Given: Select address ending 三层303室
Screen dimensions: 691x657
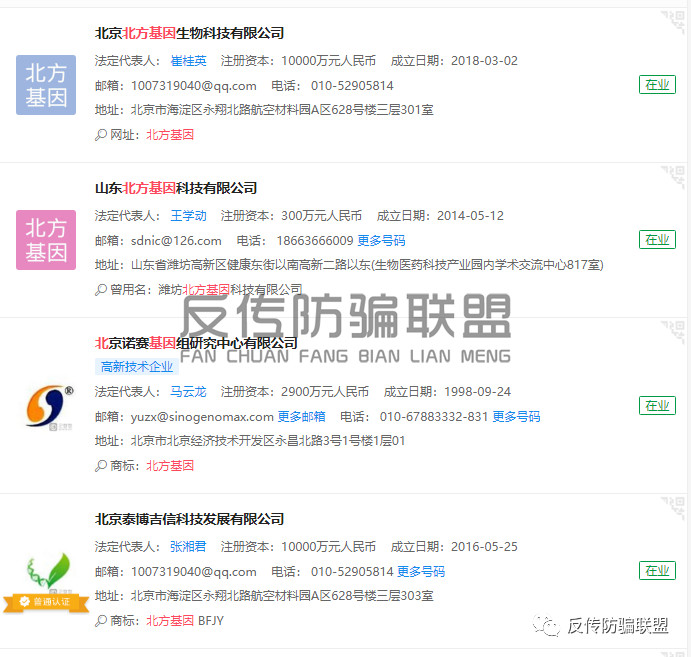Looking at the screenshot, I should (x=282, y=596).
